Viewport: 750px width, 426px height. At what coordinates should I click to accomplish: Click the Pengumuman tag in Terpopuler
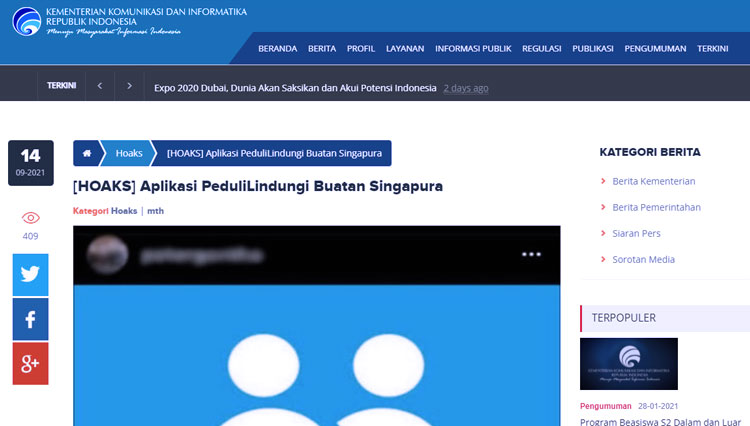(606, 406)
